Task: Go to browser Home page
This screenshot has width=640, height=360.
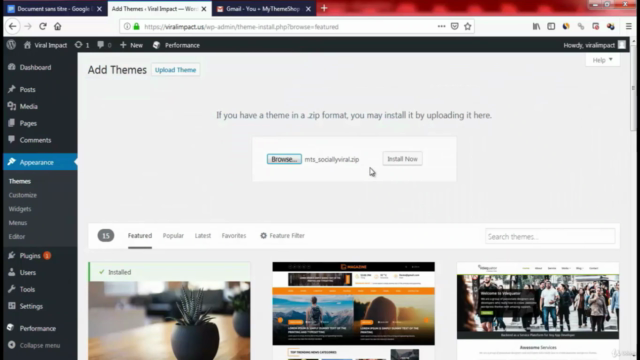Action: pyautogui.click(x=58, y=27)
